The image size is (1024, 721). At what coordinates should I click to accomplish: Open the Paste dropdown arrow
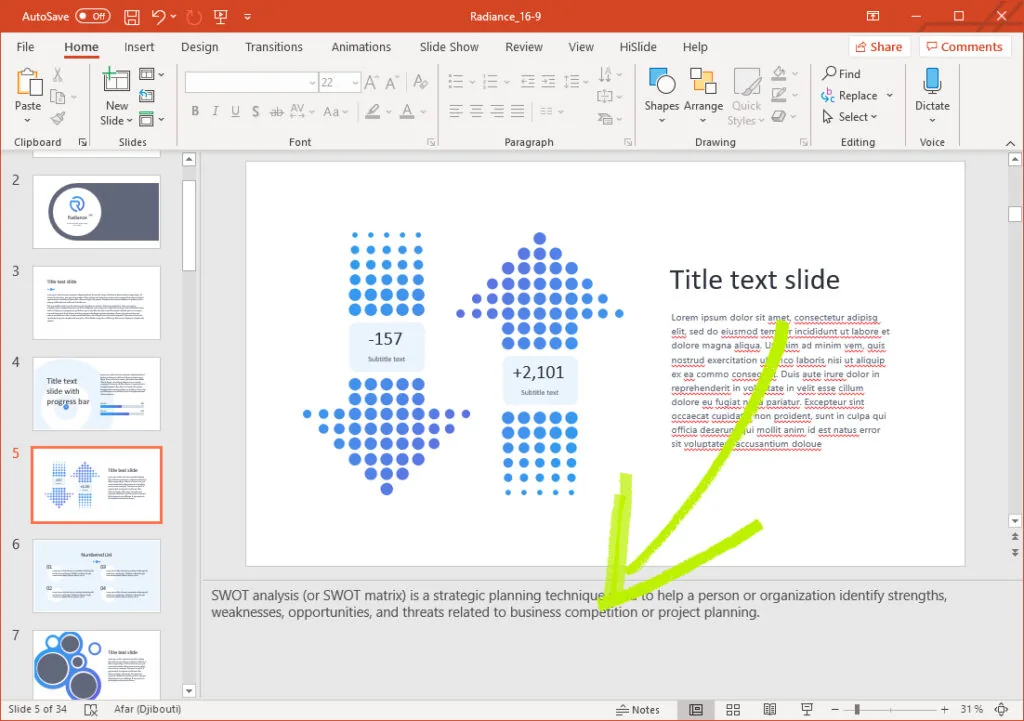click(x=27, y=121)
